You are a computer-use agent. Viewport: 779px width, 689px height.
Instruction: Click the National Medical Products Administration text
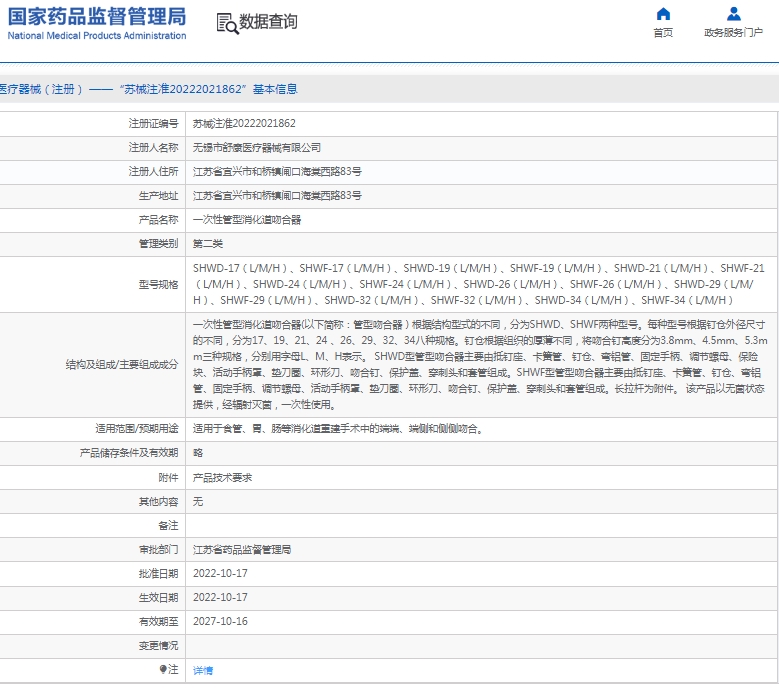[x=97, y=36]
